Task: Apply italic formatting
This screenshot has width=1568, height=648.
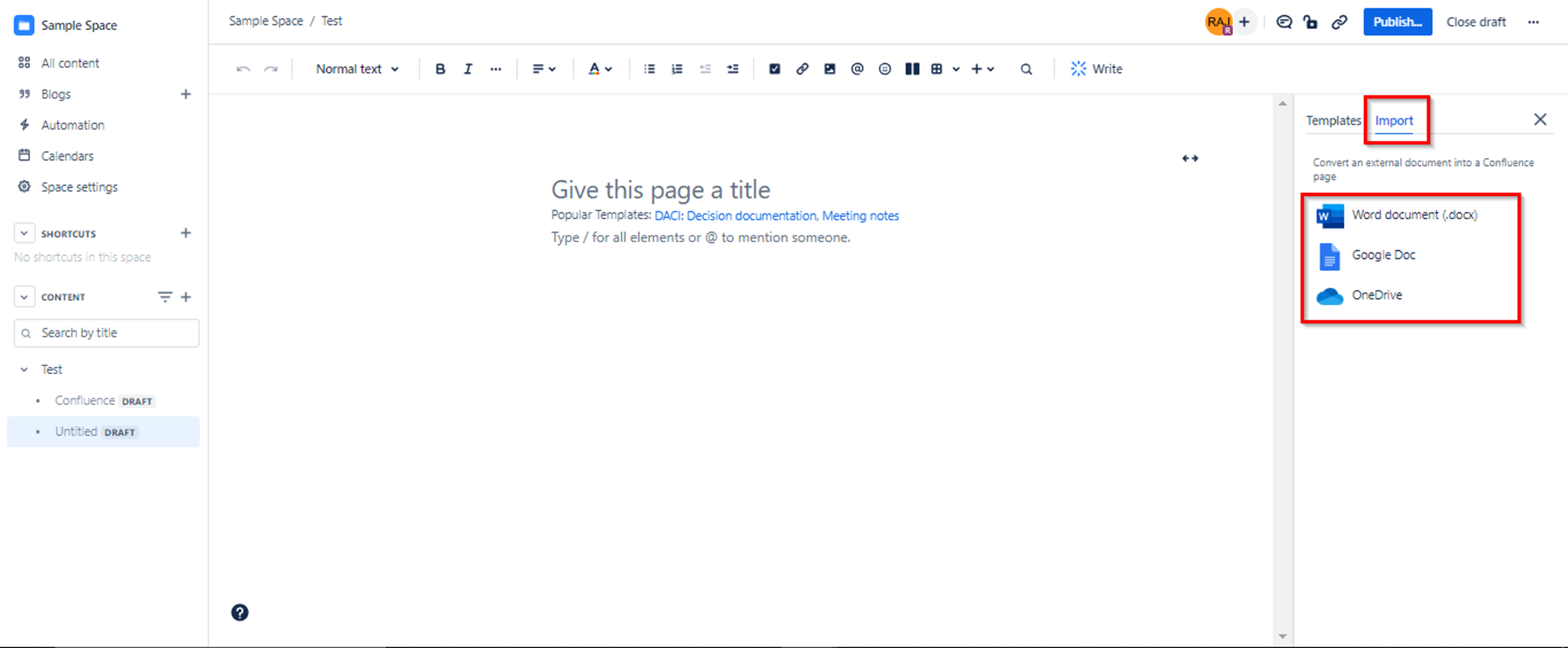Action: 468,69
